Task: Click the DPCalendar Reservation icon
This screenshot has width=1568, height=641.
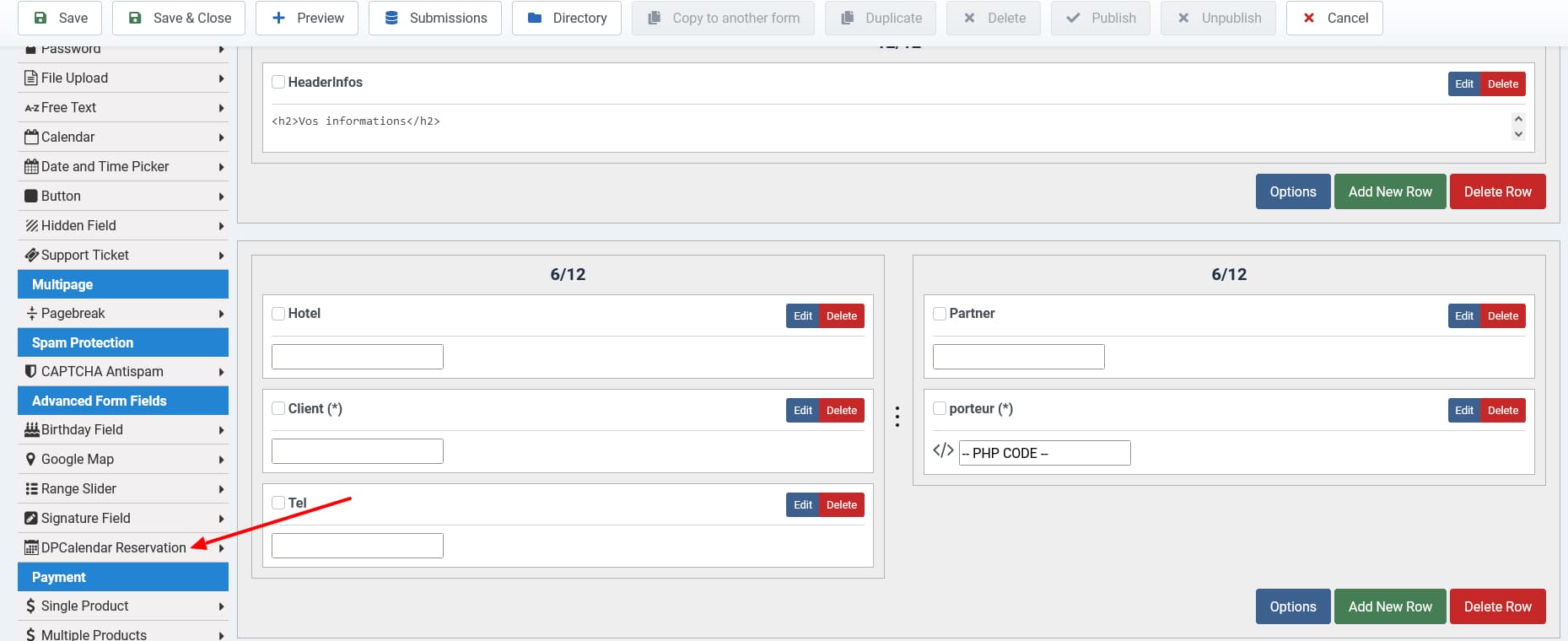Action: coord(31,547)
